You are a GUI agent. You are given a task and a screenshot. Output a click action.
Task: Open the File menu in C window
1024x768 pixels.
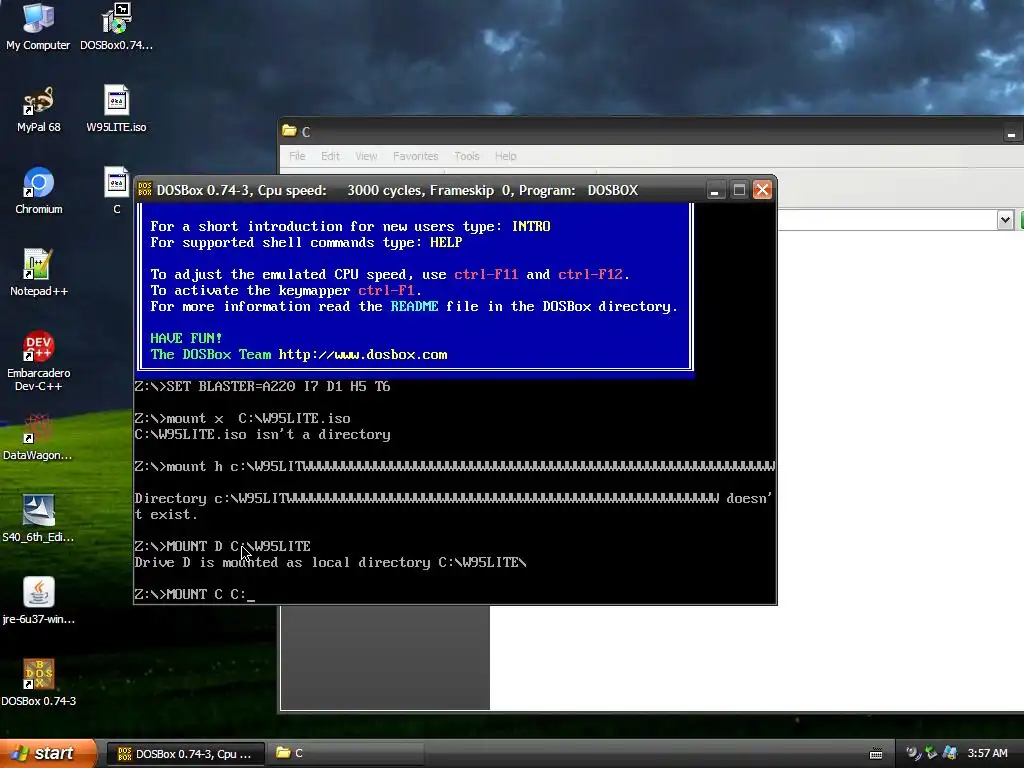[297, 156]
